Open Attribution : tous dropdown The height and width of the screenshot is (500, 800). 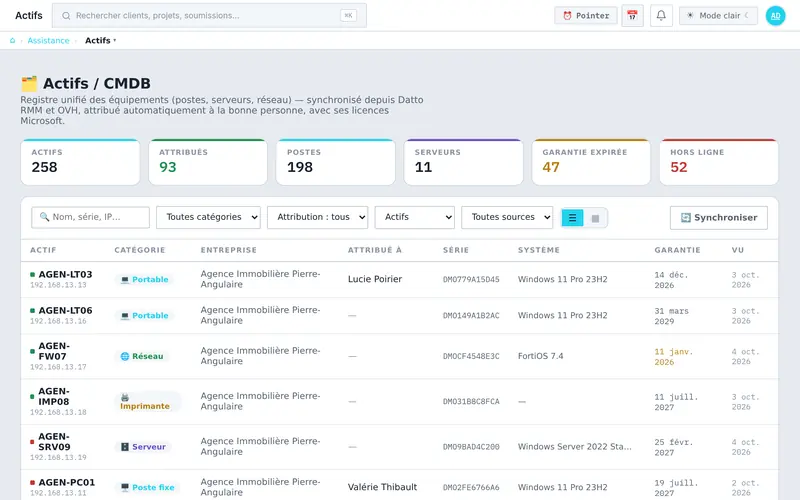pyautogui.click(x=317, y=217)
